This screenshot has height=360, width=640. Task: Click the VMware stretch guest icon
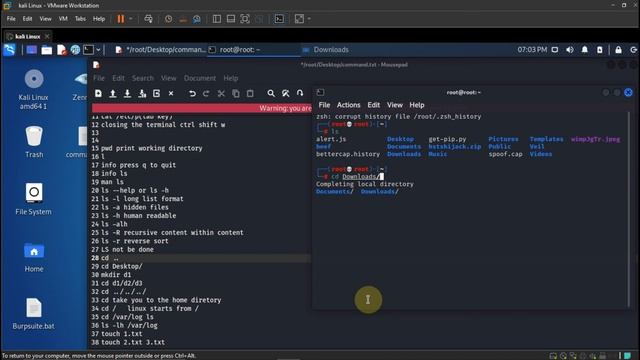tap(299, 19)
